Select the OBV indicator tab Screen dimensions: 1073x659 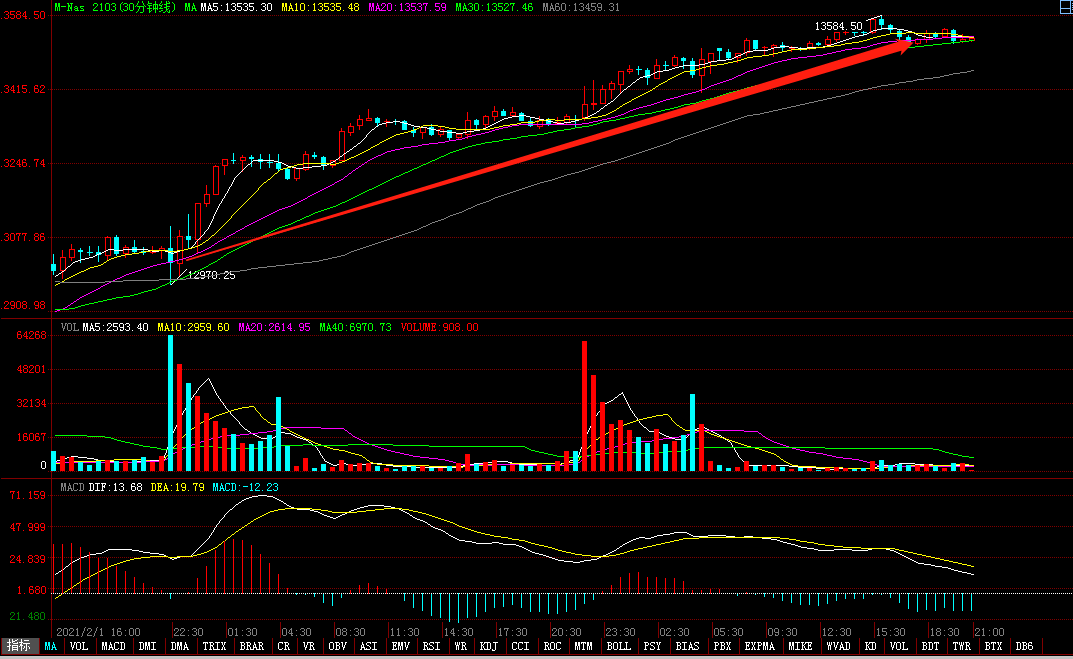tap(337, 647)
